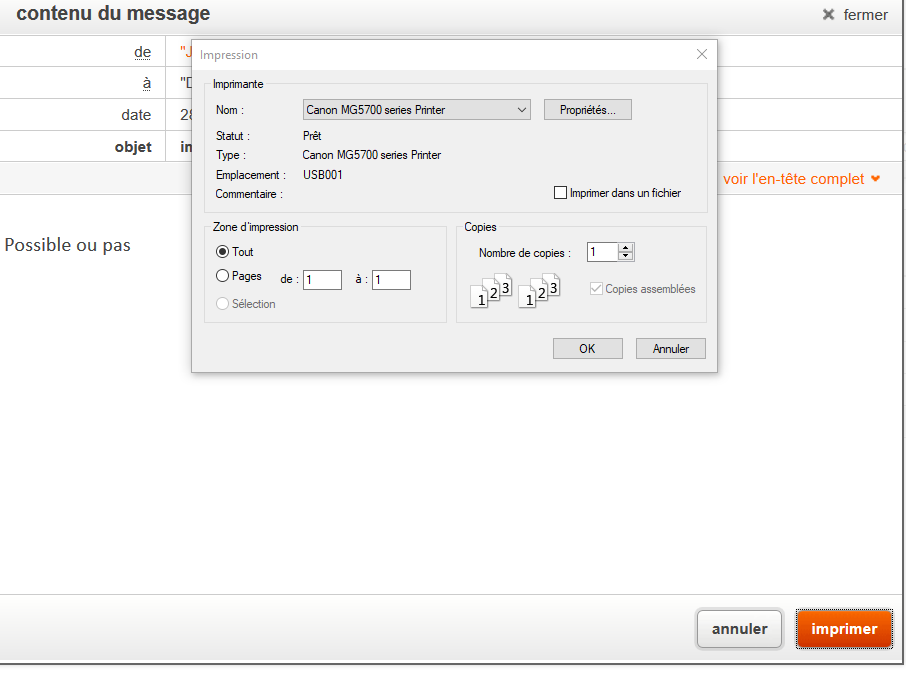Click the 'de' page start field
This screenshot has height=678, width=906.
322,280
